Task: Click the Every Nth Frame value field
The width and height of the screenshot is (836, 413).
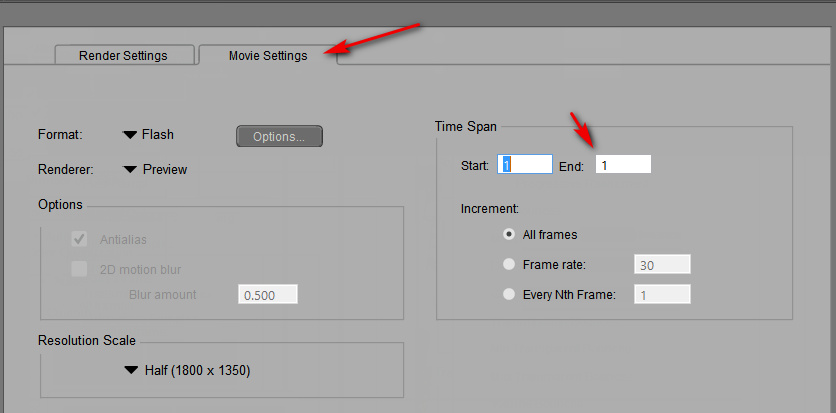Action: [x=662, y=295]
